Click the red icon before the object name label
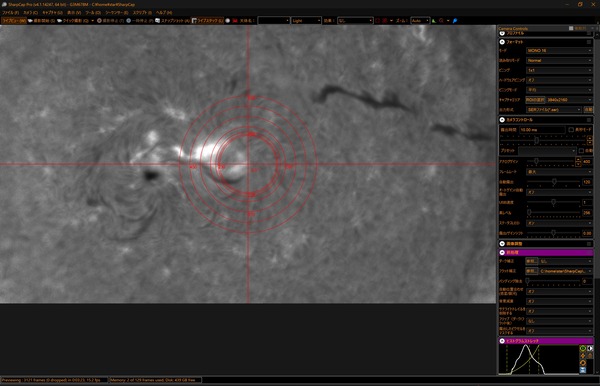 point(235,21)
